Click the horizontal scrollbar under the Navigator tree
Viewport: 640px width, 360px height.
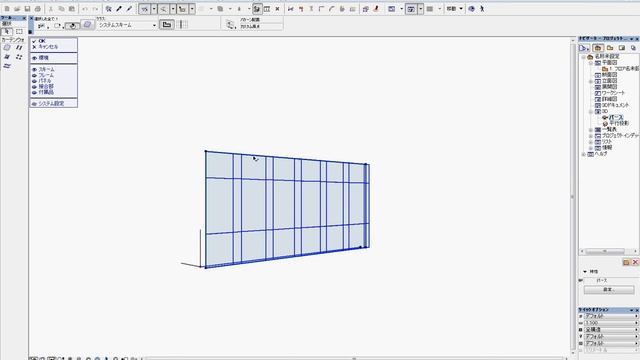pos(605,251)
